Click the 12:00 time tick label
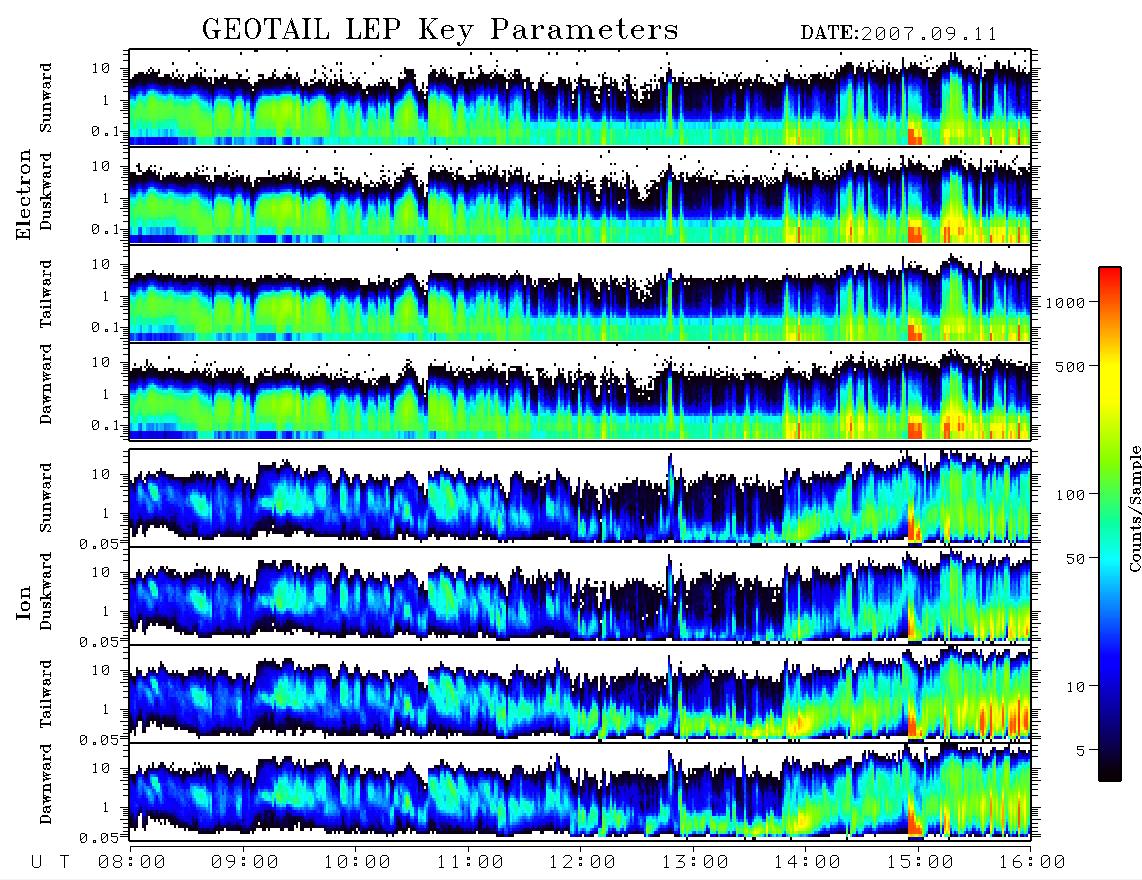The height and width of the screenshot is (880, 1142). coord(583,862)
